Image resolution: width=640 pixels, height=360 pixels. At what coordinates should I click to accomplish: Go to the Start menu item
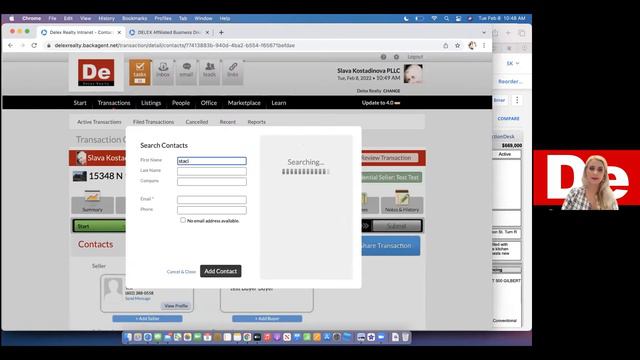point(80,103)
